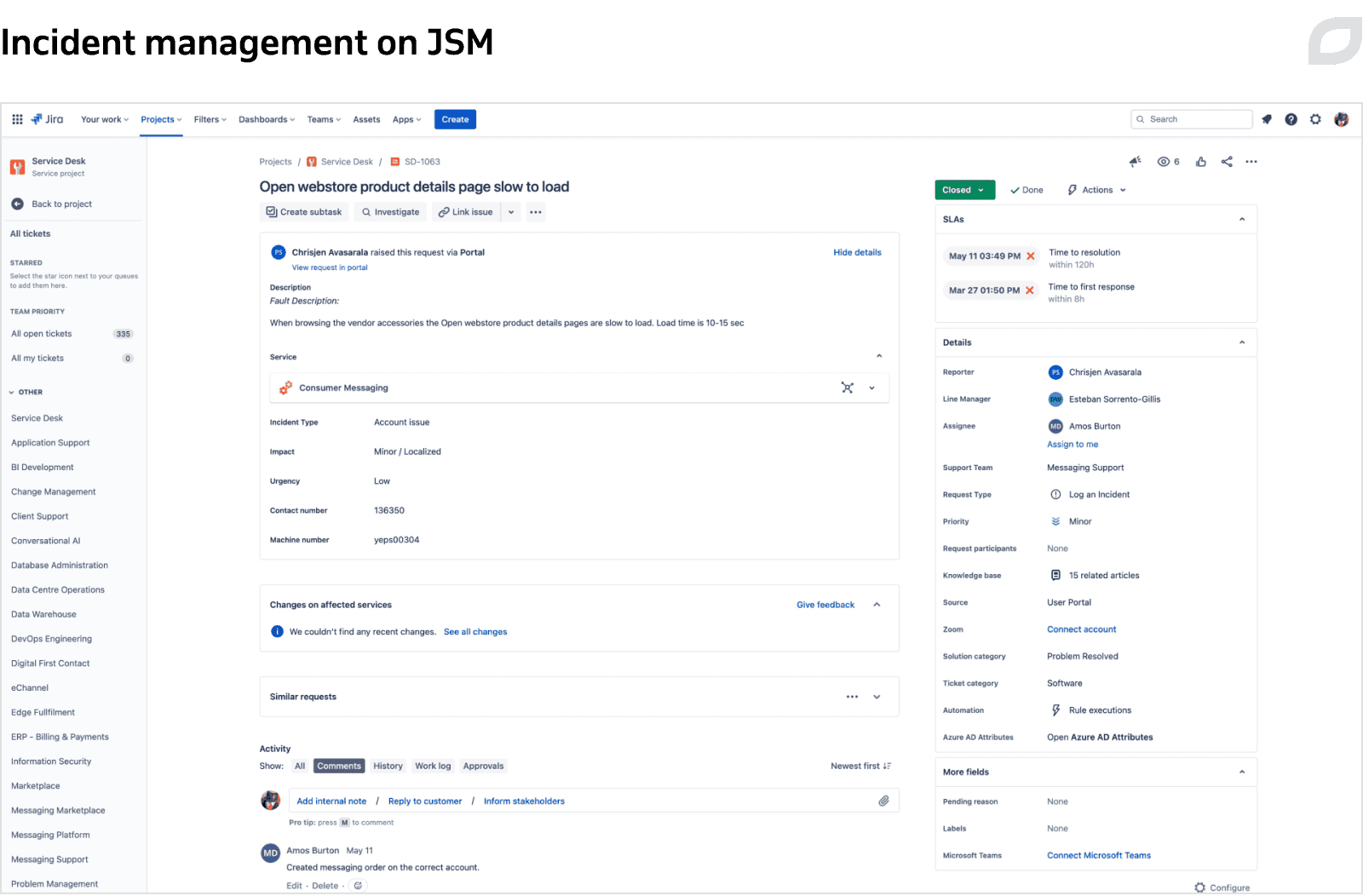Click Connect Microsoft Teams link
The height and width of the screenshot is (896, 1363).
pyautogui.click(x=1099, y=855)
